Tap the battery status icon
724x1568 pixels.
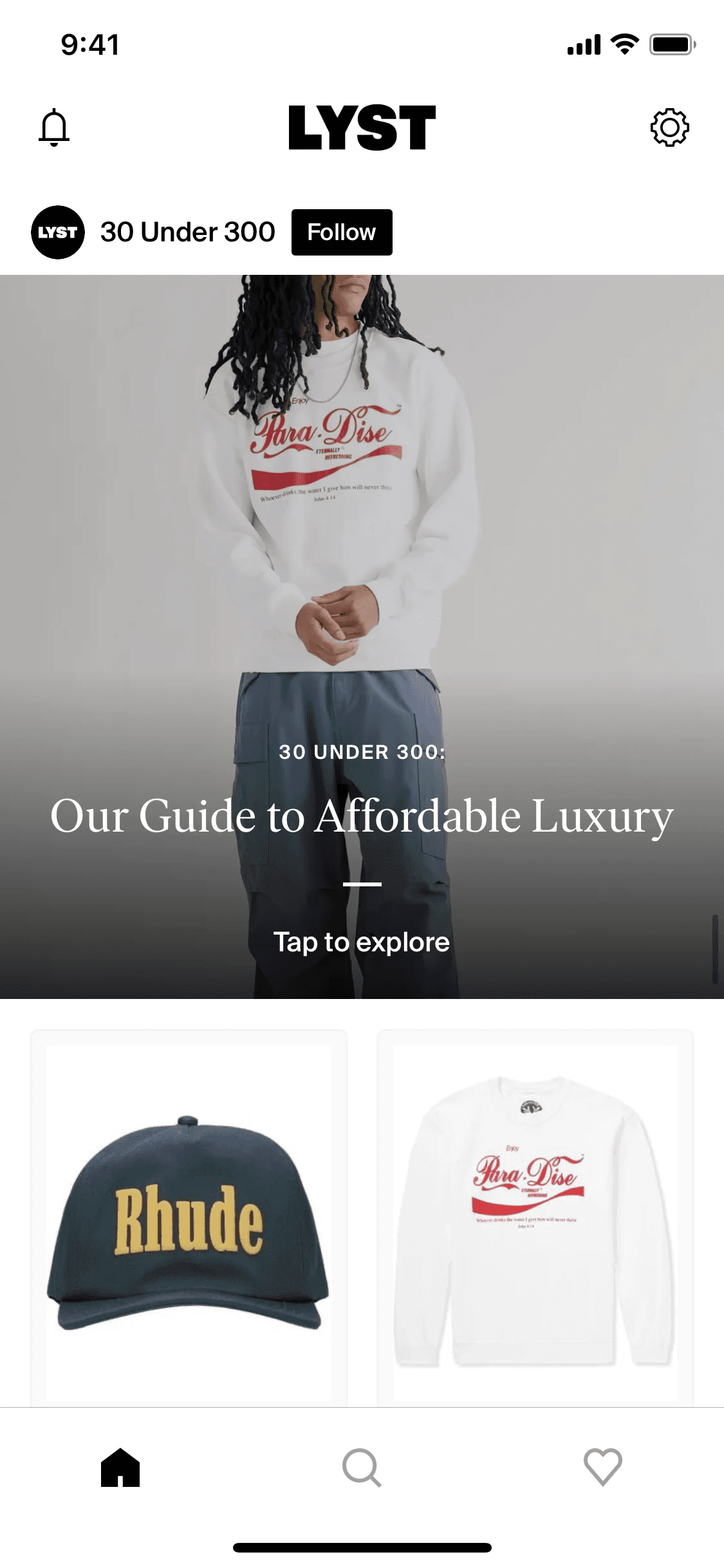pyautogui.click(x=673, y=44)
